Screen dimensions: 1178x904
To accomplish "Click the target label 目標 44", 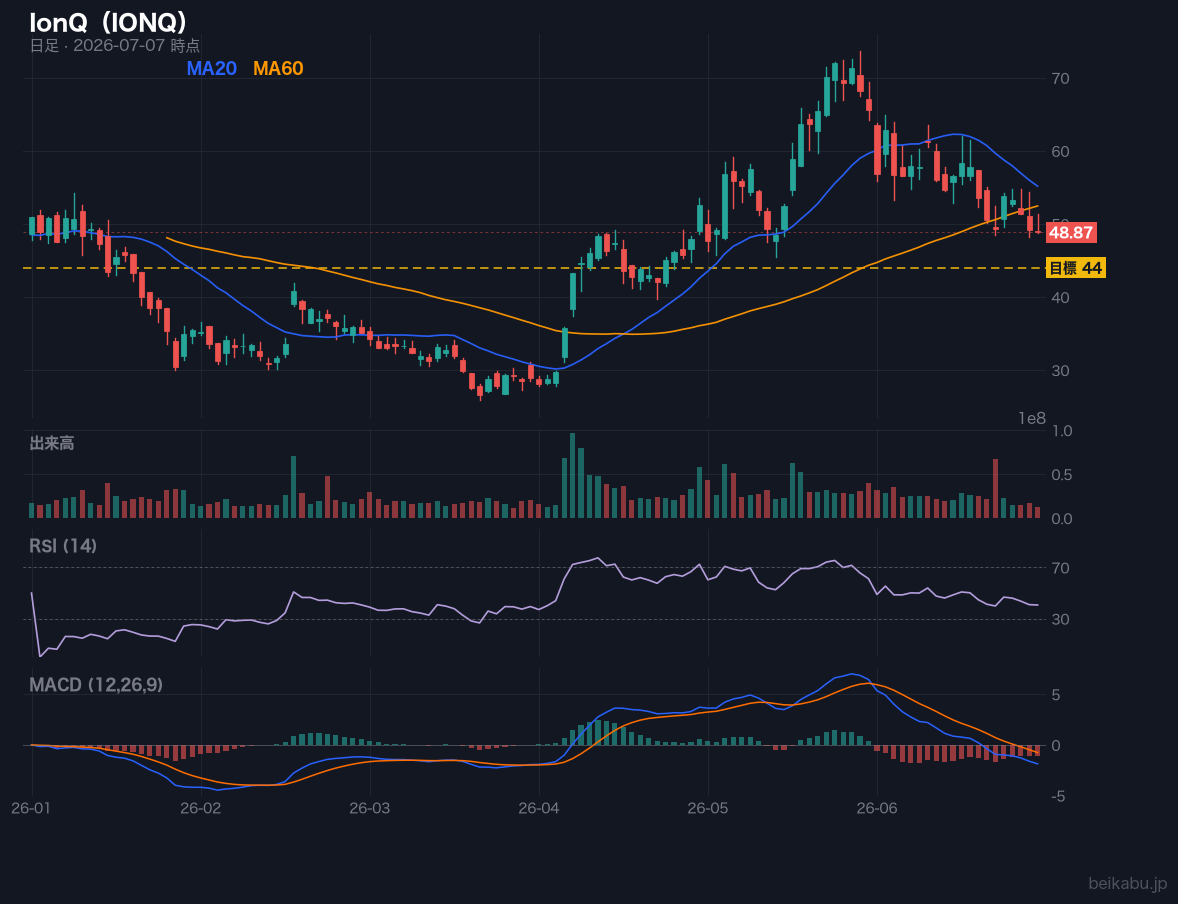I will point(1075,268).
